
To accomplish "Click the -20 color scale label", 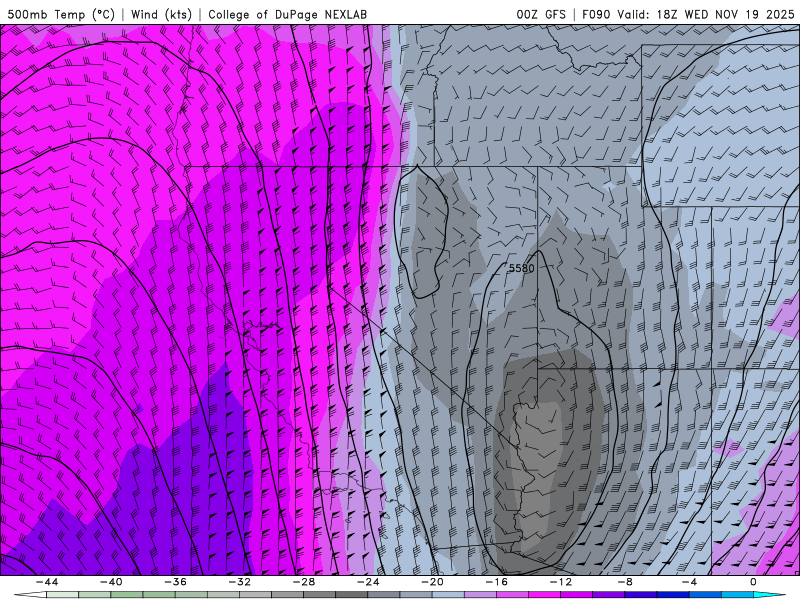I will coord(432,582).
